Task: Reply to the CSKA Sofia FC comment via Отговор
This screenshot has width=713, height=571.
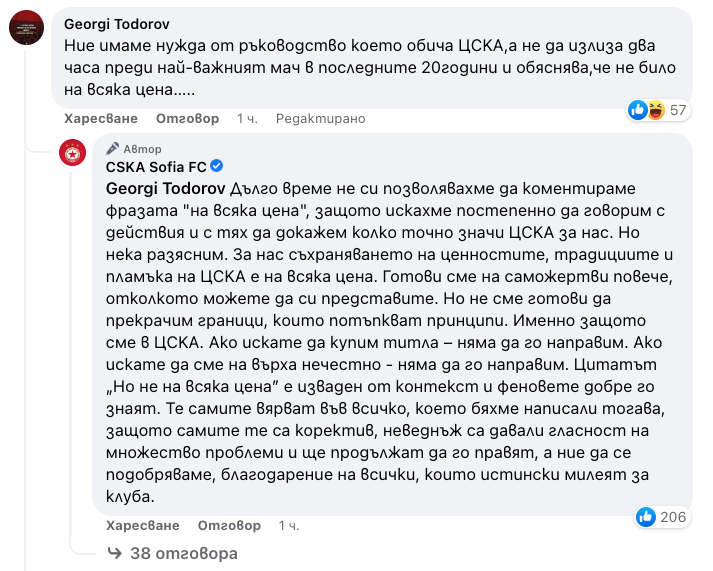Action: (229, 525)
